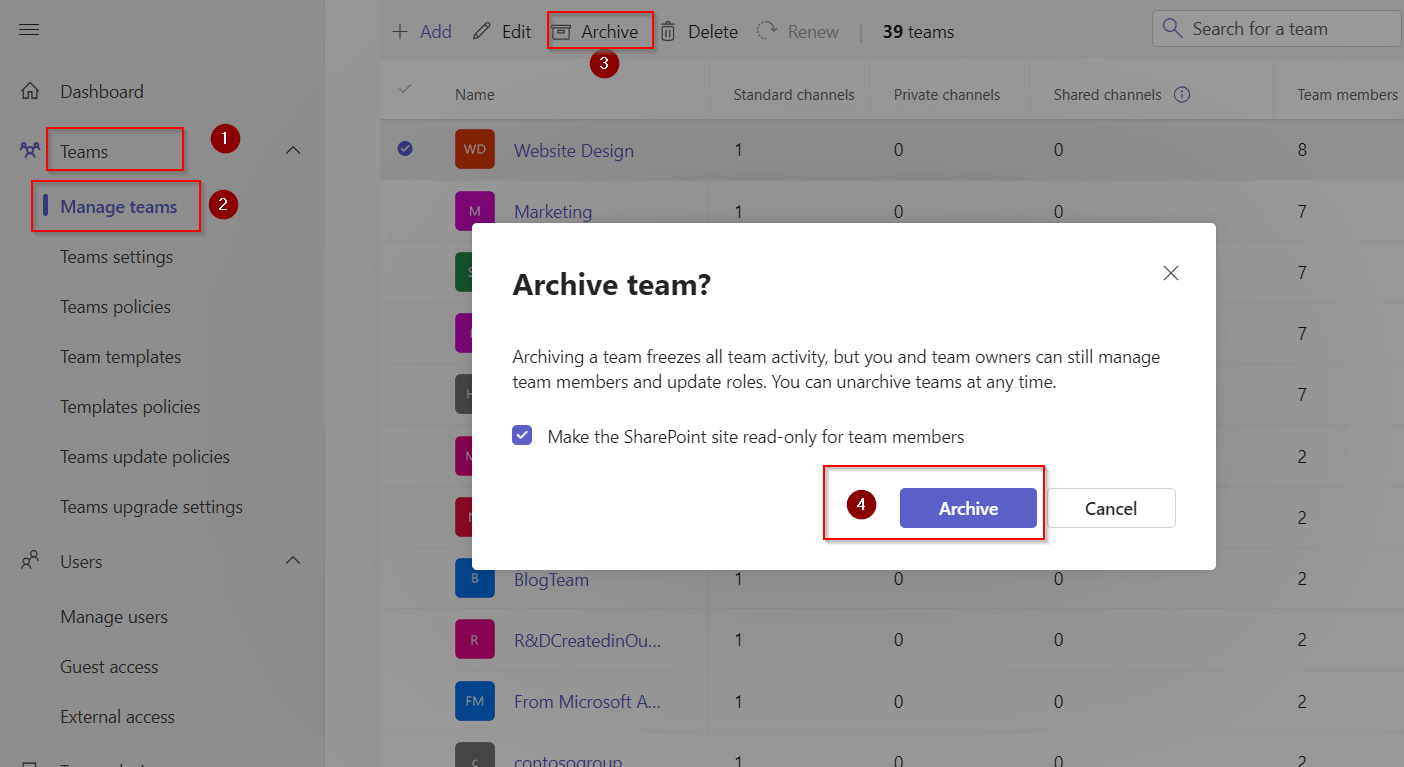Collapse the Users sidebar section
This screenshot has width=1404, height=767.
pos(292,561)
